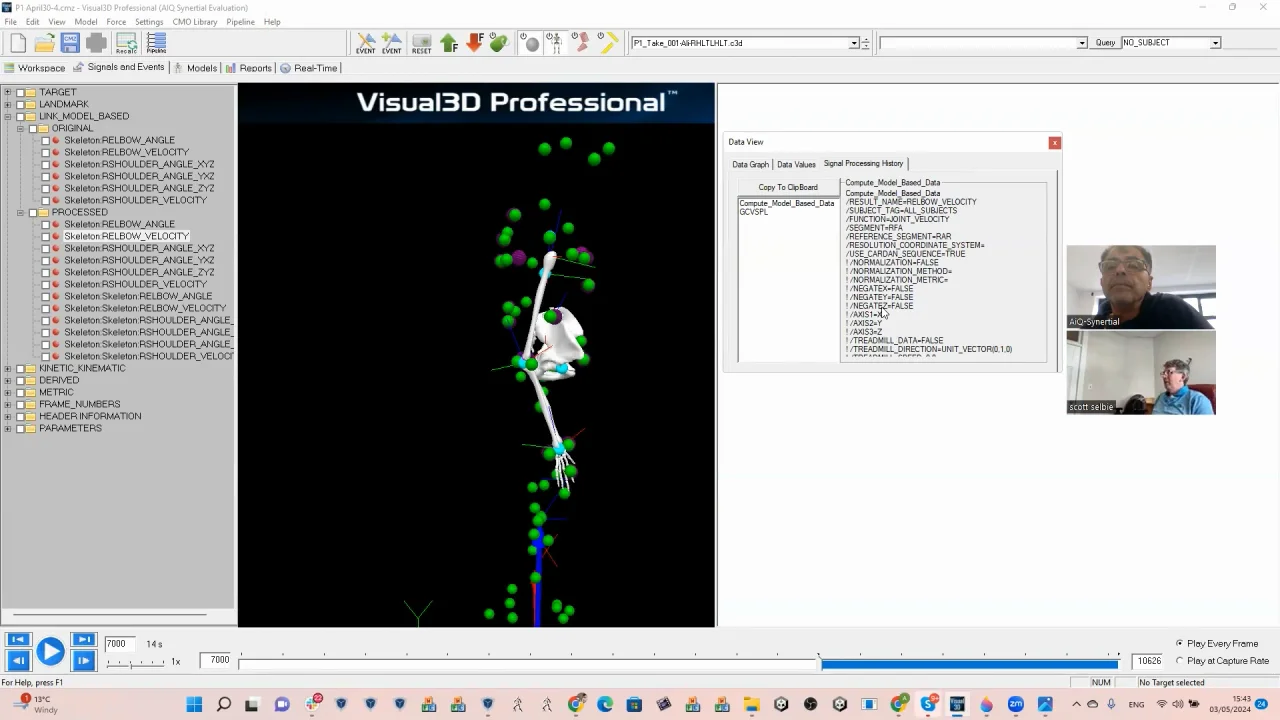
Task: Check the KINETIC_KINEMATIC folder checkbox
Action: pos(19,368)
